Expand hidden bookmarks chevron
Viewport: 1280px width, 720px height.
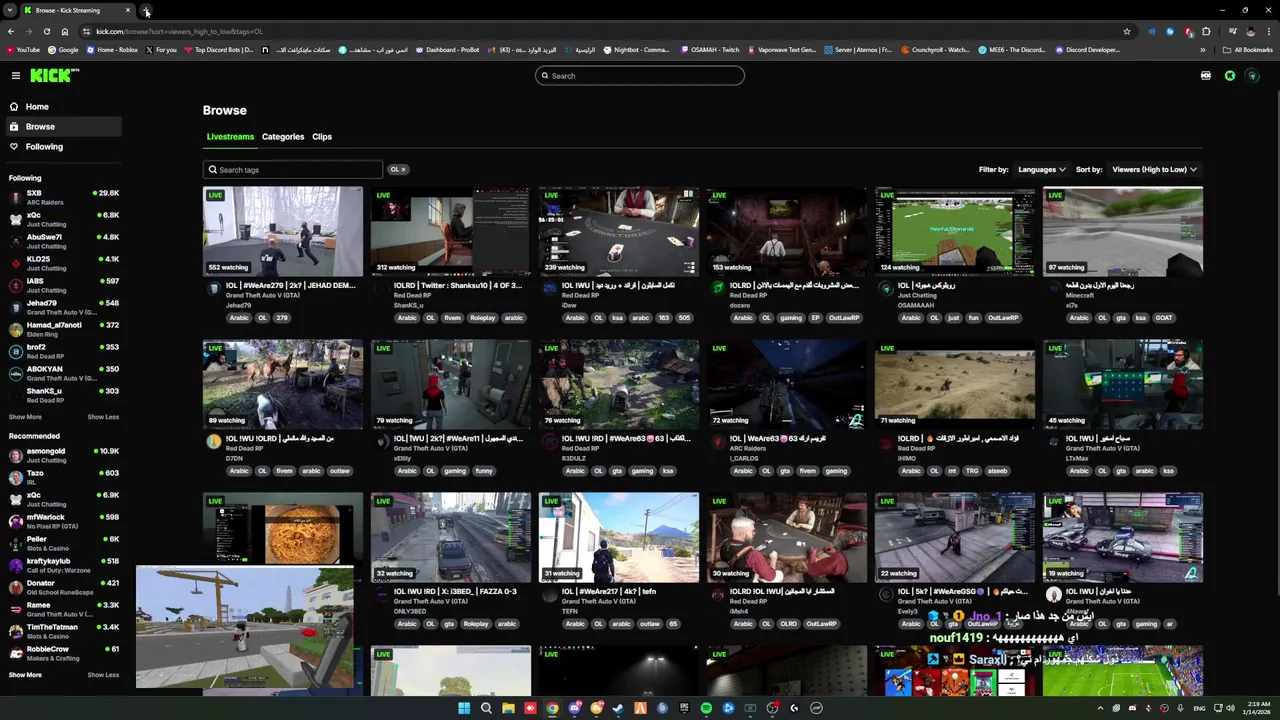[x=1205, y=50]
